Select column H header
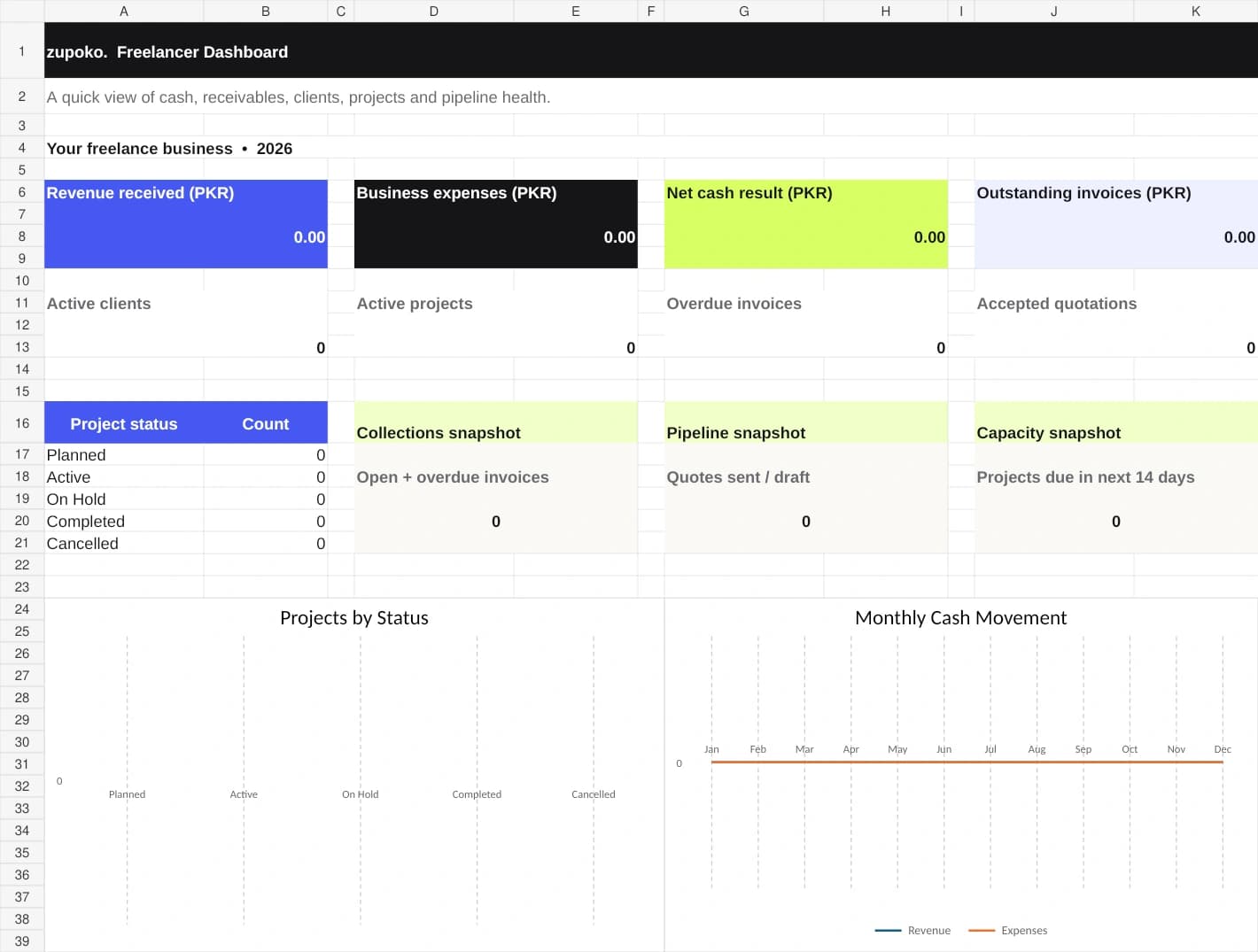The image size is (1258, 952). 886,12
